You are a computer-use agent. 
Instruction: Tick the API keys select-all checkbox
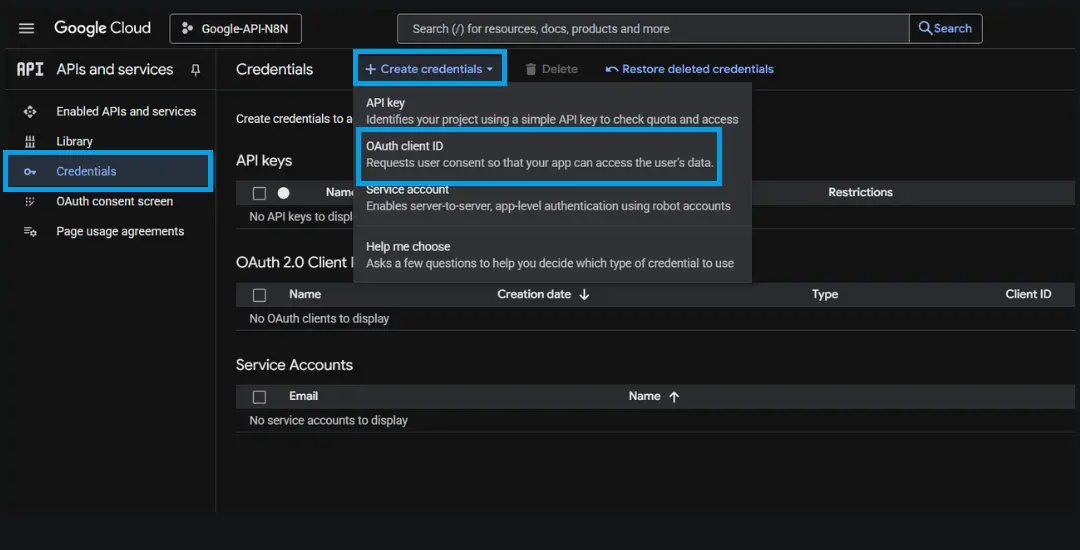[x=259, y=193]
